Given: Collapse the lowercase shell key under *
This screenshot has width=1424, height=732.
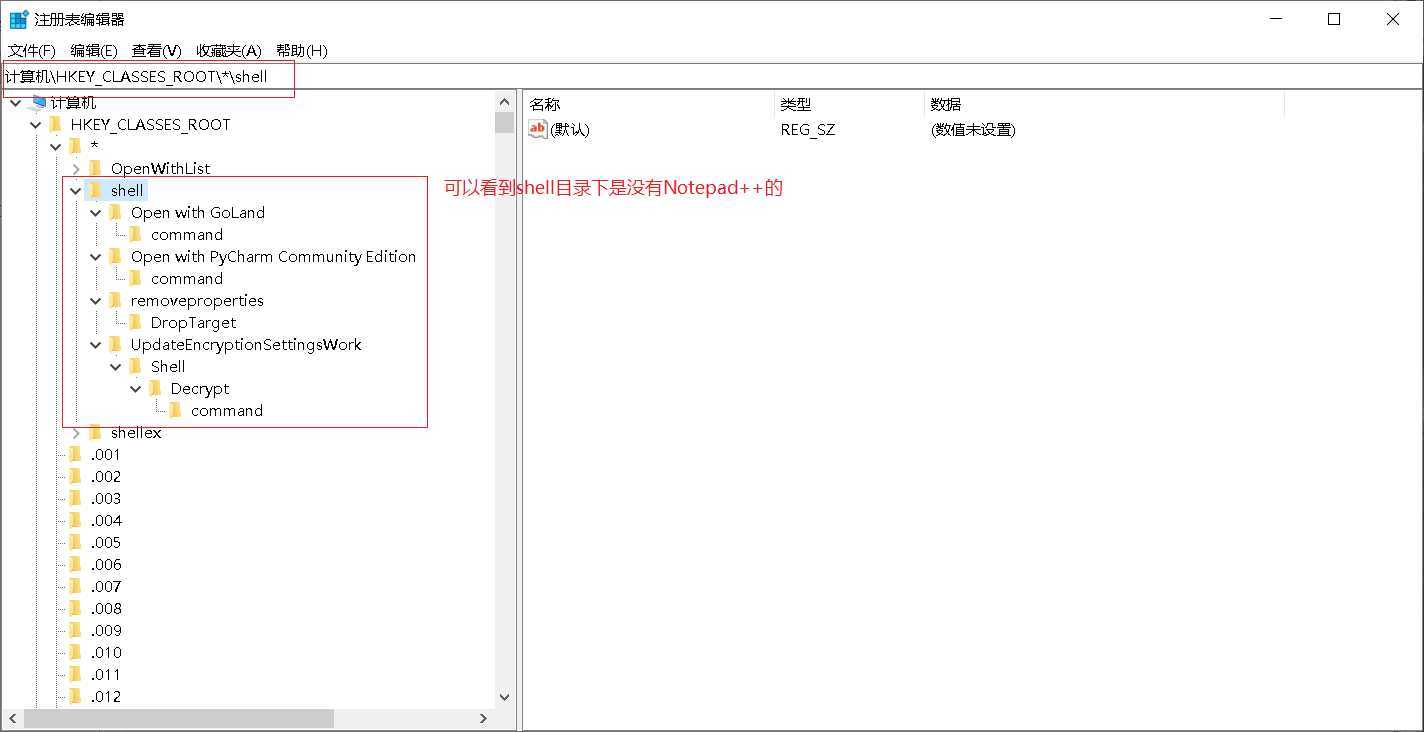Looking at the screenshot, I should 76,190.
